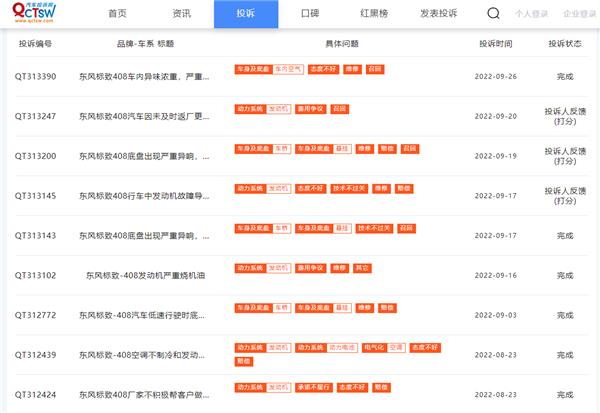Screen dimensions: 600x413
Task: Click the 费用争议 tag in row QT313247
Action: [311, 109]
